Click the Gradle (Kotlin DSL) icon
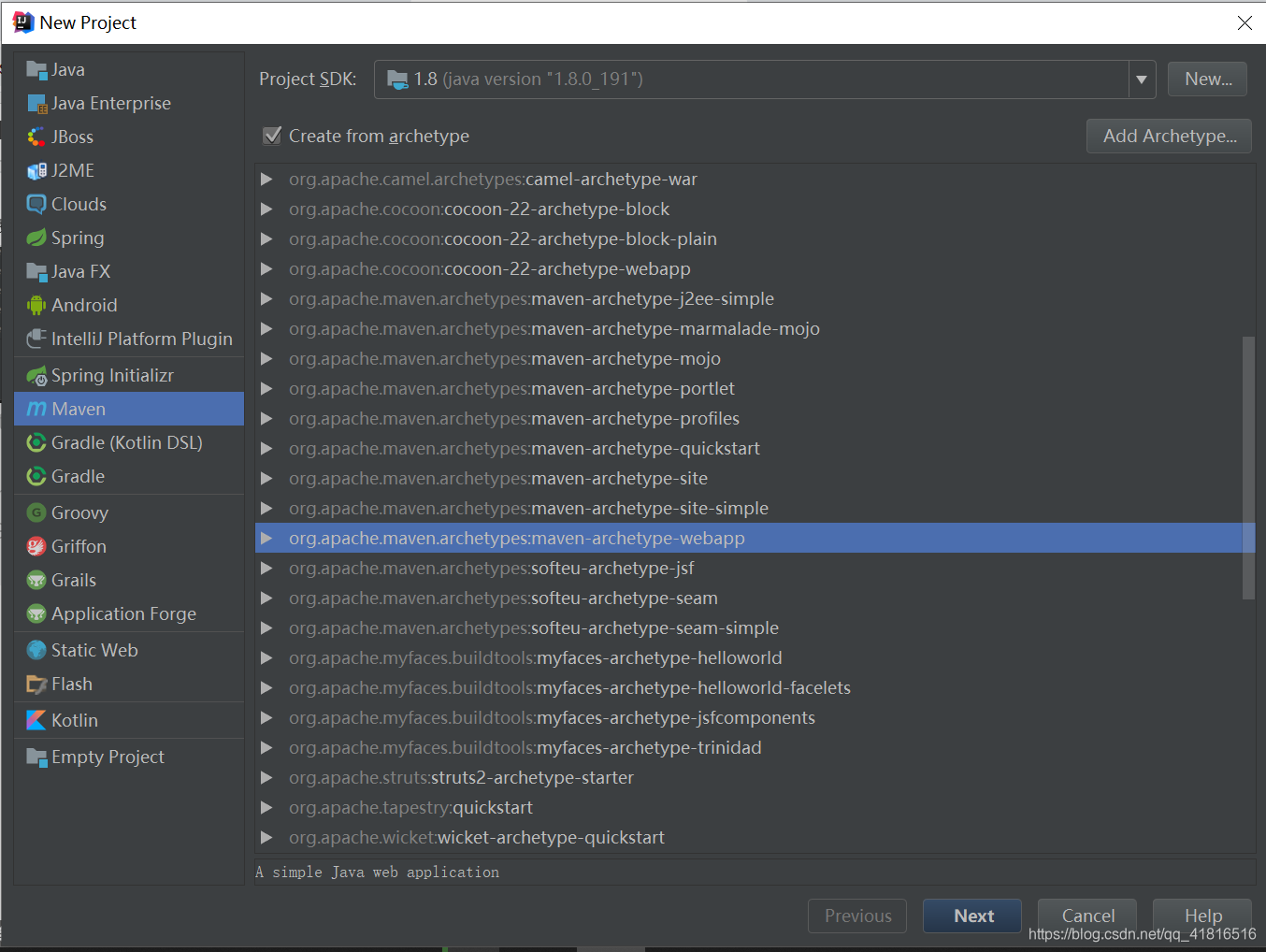The image size is (1266, 952). point(36,442)
